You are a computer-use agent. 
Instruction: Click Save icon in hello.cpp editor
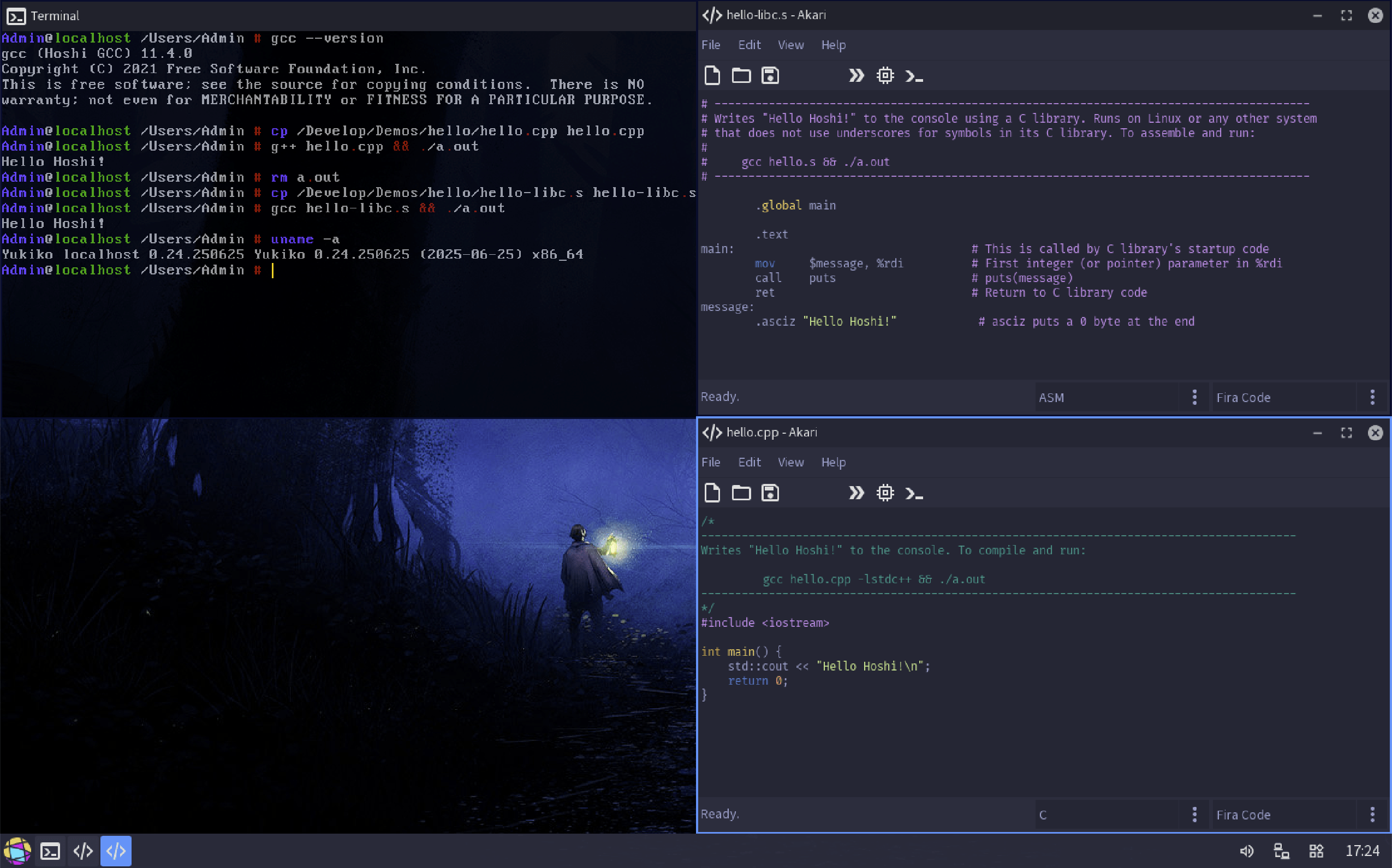coord(770,493)
